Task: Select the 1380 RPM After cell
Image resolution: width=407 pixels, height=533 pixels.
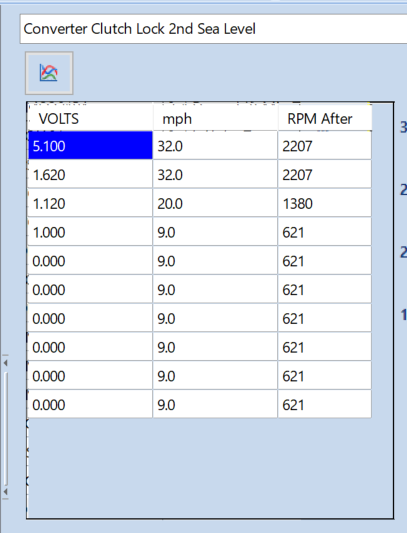Action: coord(325,203)
